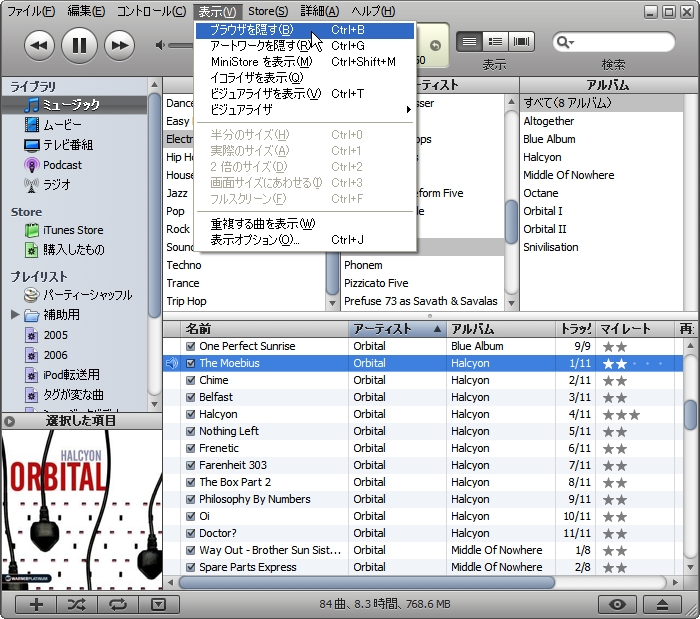Expand the 補助用 folder triangle
The image size is (700, 619).
(15, 315)
